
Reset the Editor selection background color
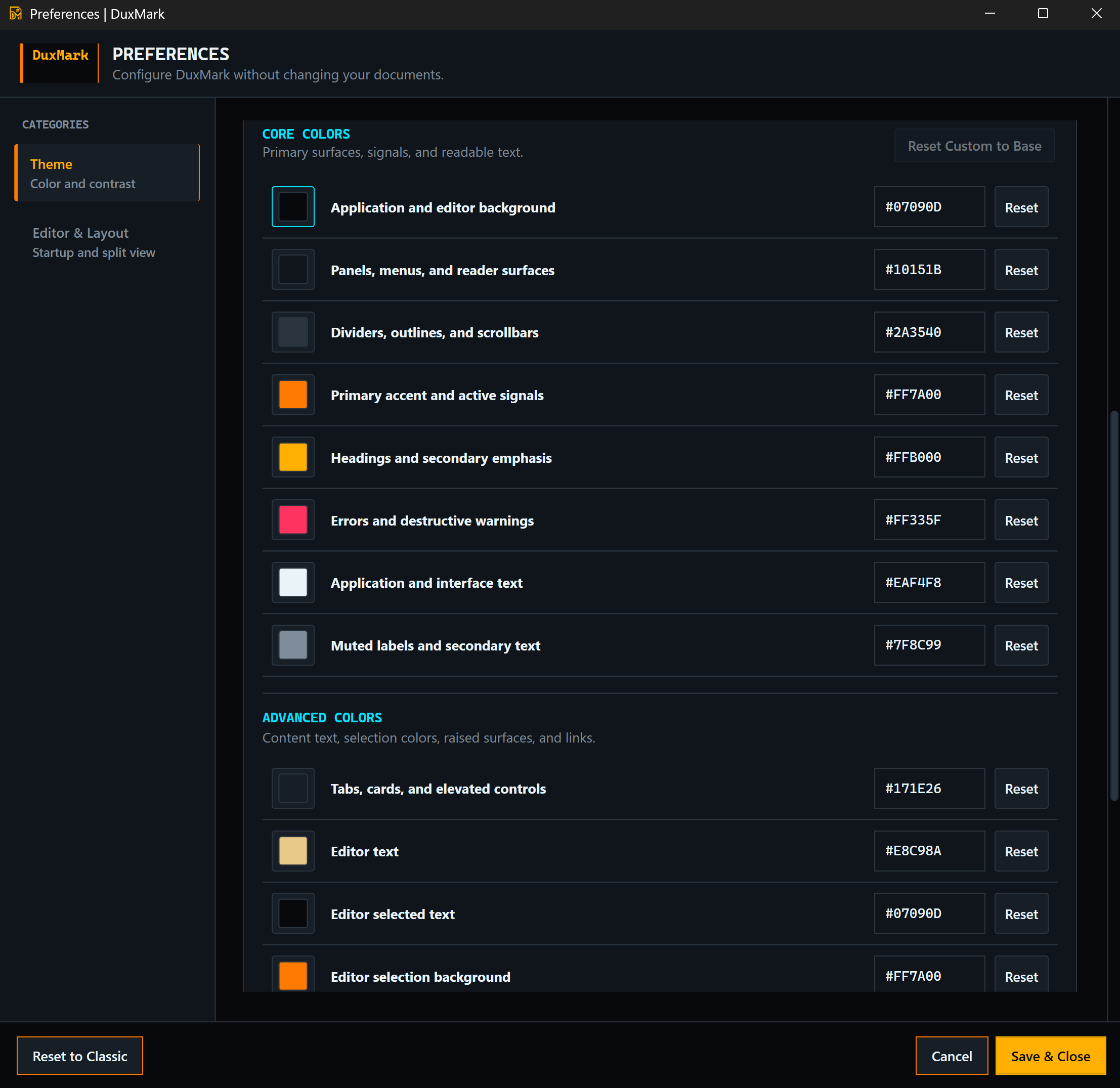(x=1021, y=974)
